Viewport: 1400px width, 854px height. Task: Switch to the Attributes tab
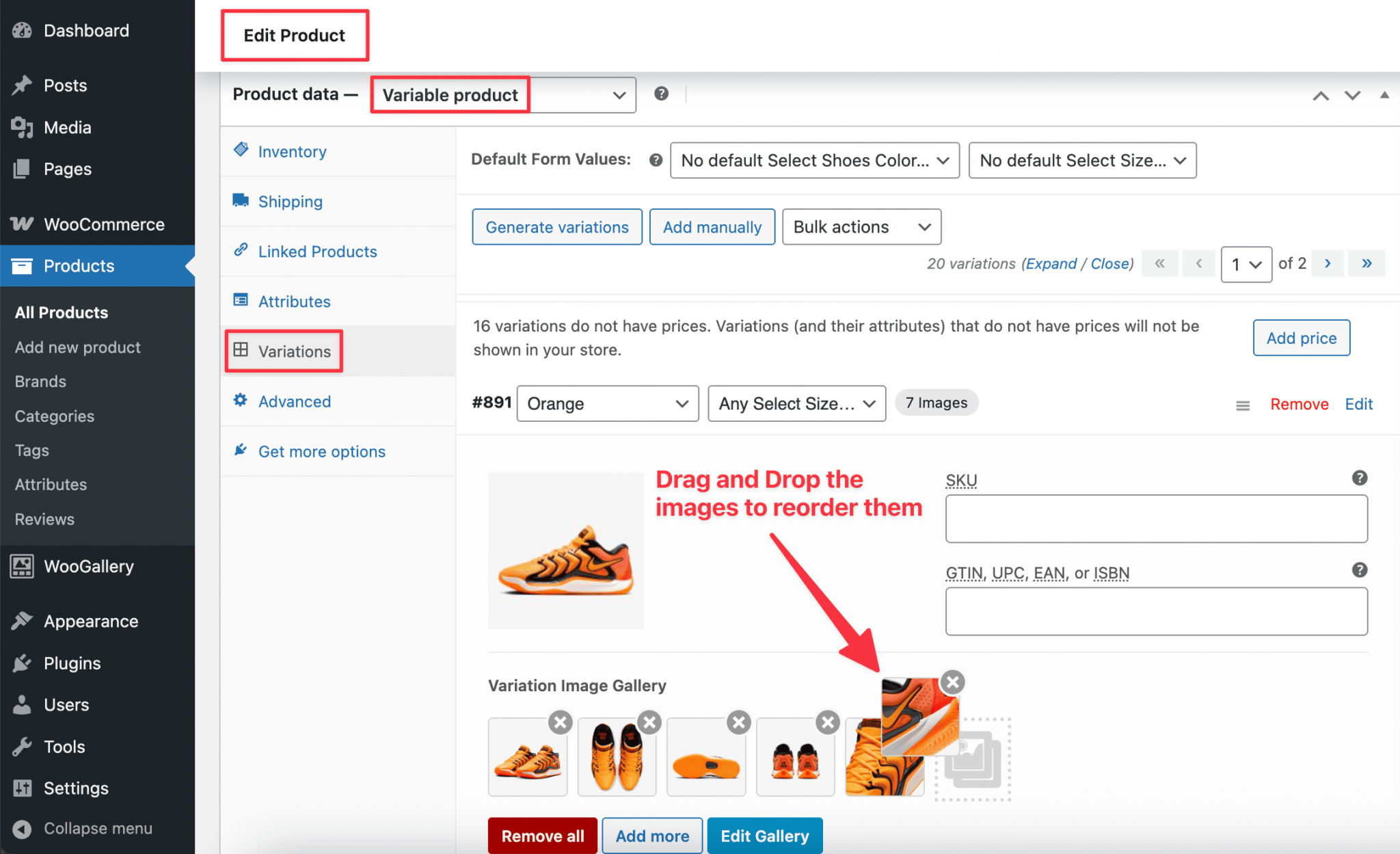click(294, 301)
